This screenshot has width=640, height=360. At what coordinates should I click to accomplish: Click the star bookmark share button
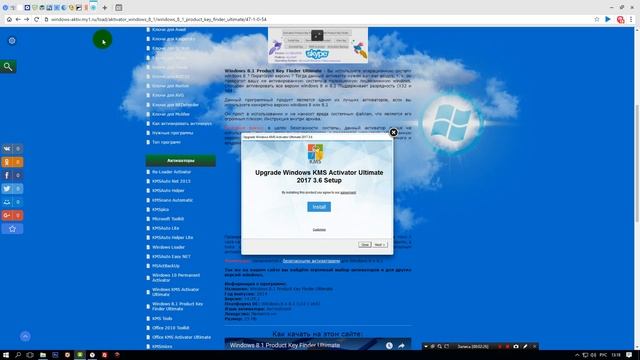tap(12, 229)
